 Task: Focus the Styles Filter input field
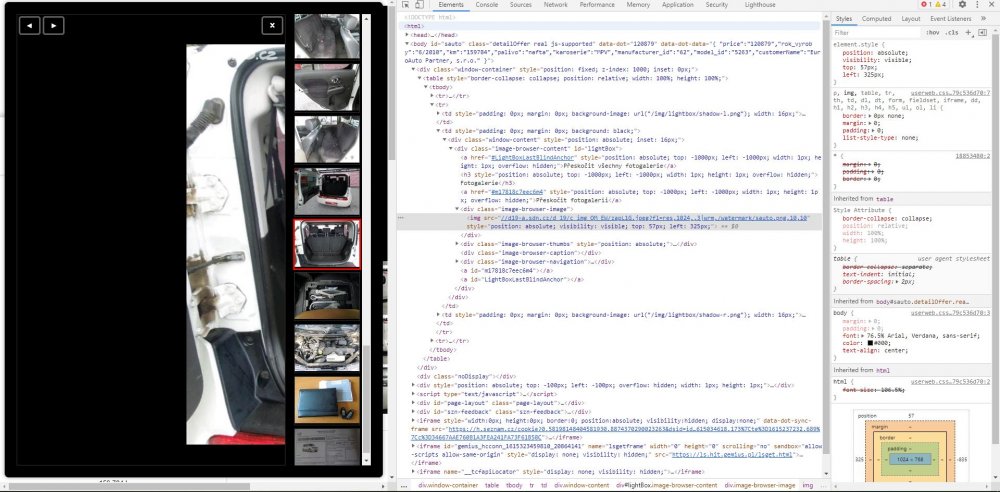click(x=877, y=33)
